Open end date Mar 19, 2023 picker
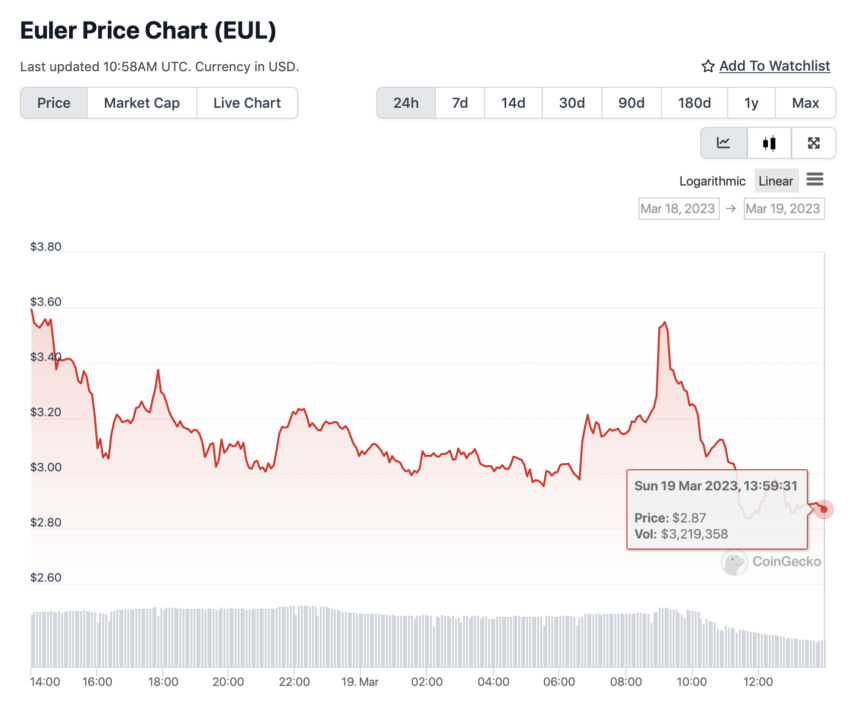 click(783, 209)
